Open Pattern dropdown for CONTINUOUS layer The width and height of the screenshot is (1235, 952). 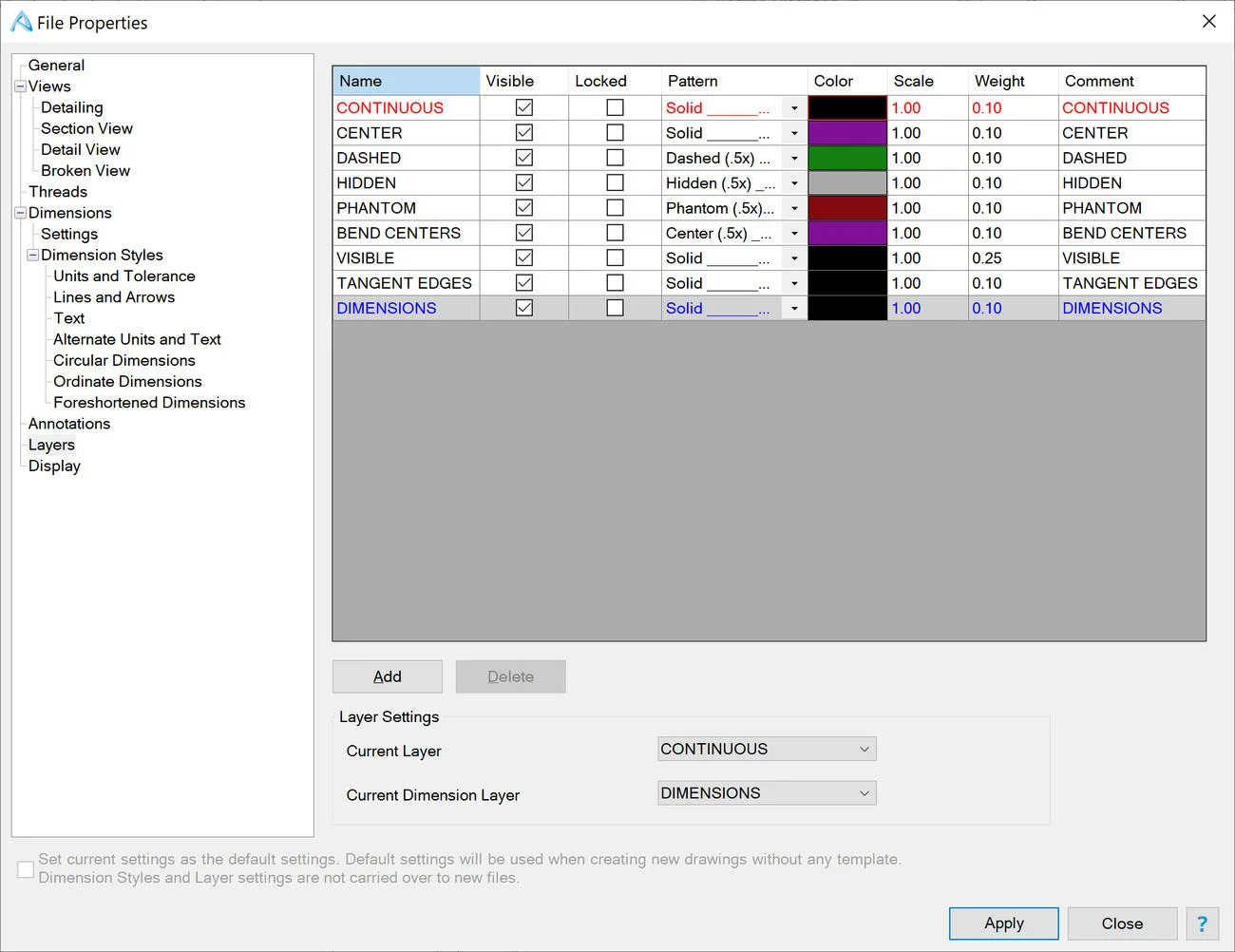click(794, 108)
